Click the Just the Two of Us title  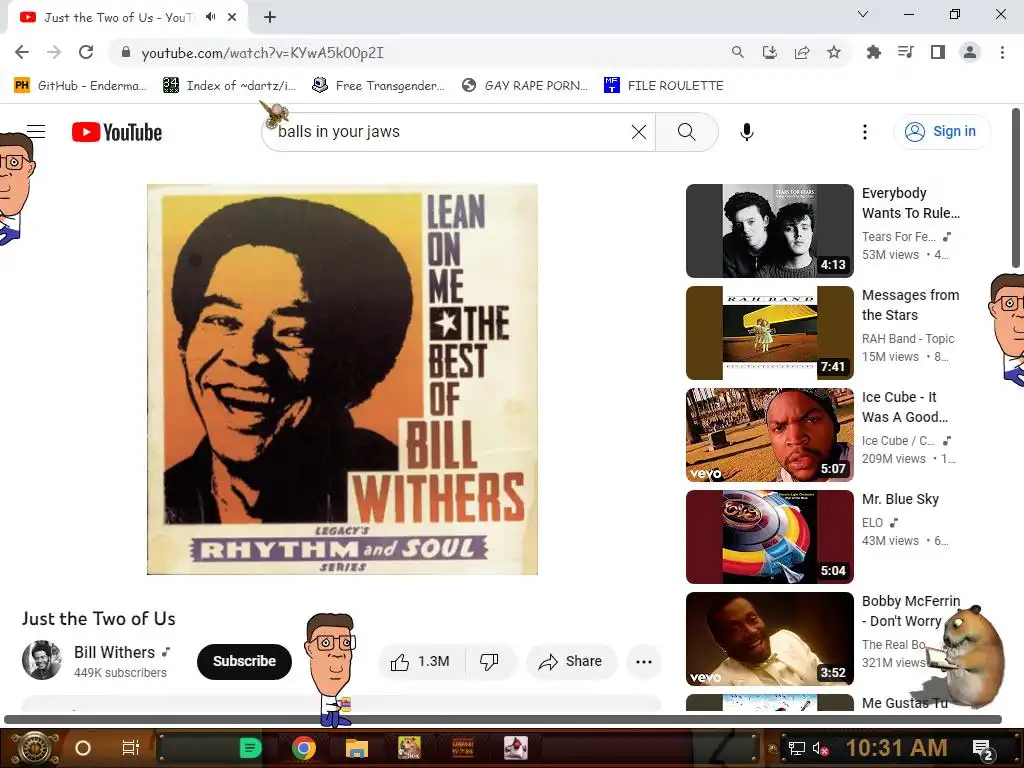point(99,618)
